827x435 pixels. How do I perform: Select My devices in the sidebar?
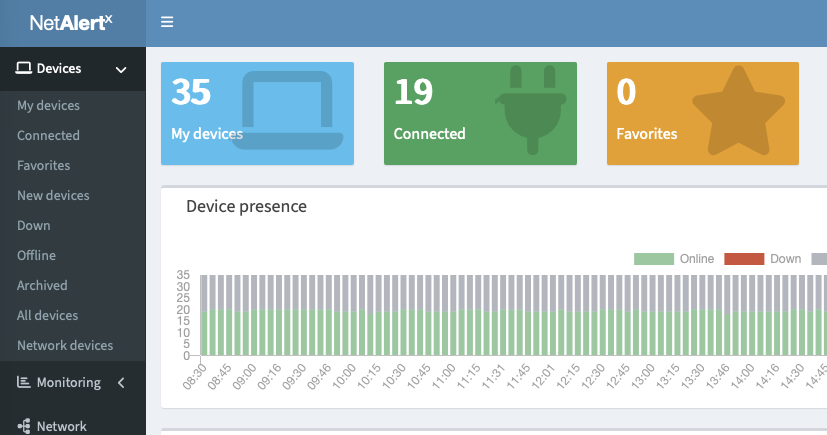pyautogui.click(x=48, y=105)
